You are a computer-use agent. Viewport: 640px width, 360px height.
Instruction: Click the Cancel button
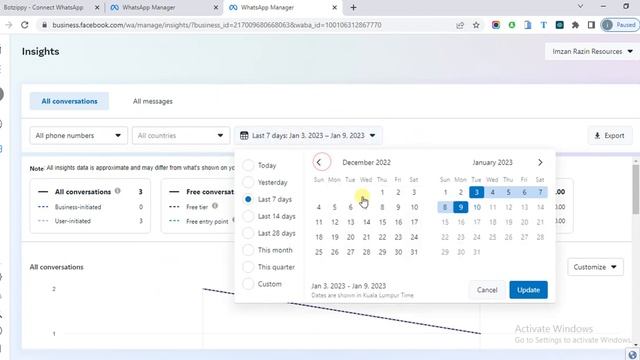pos(487,290)
